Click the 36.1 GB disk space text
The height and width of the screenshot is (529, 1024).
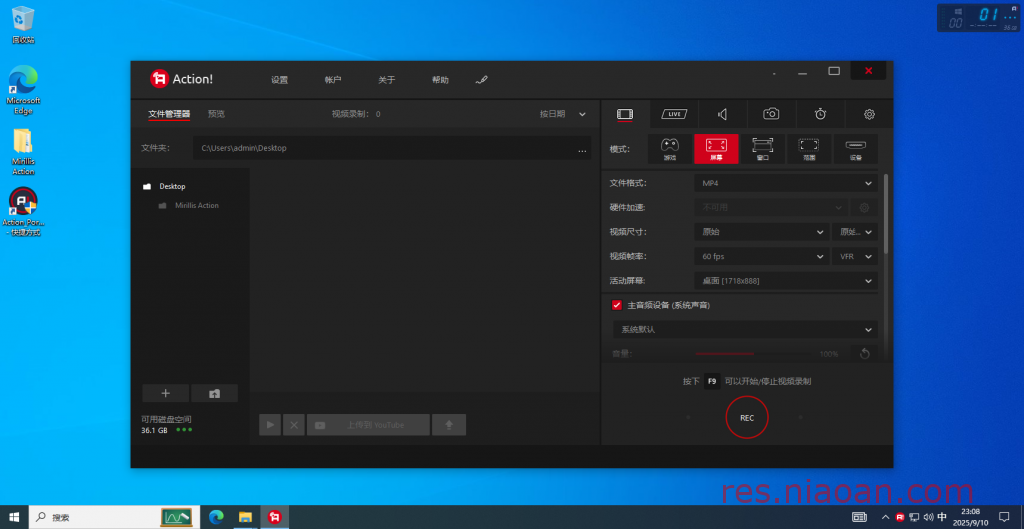pos(154,430)
